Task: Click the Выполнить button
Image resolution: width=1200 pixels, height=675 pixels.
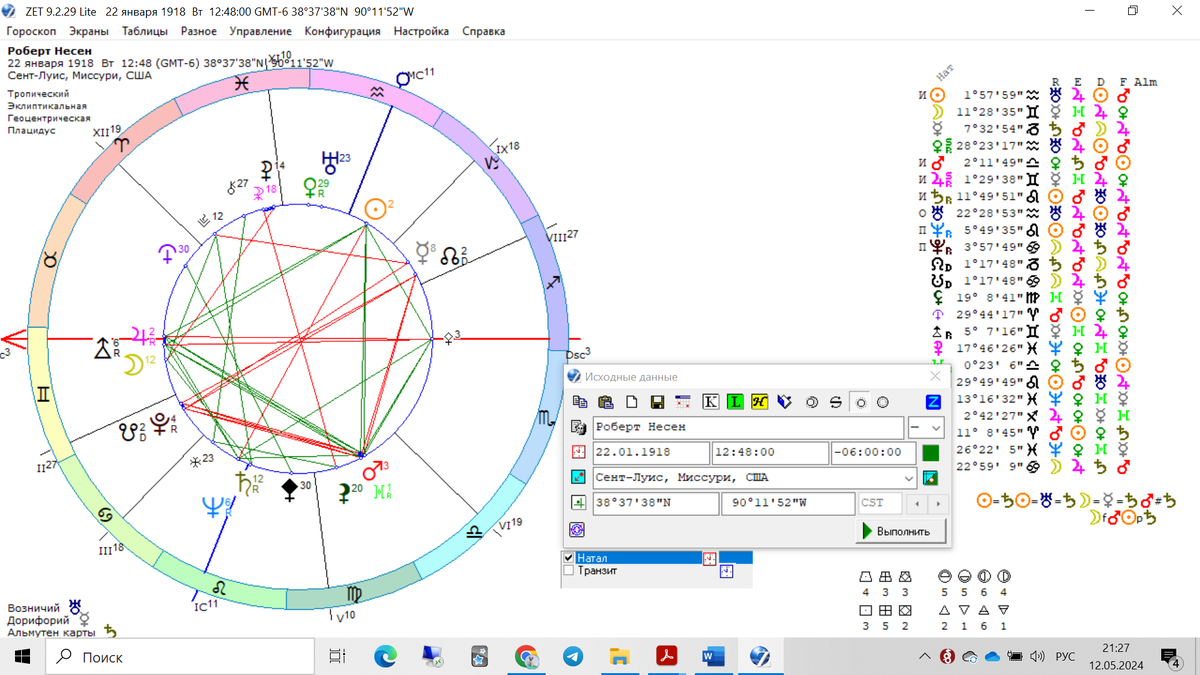Action: (x=901, y=531)
